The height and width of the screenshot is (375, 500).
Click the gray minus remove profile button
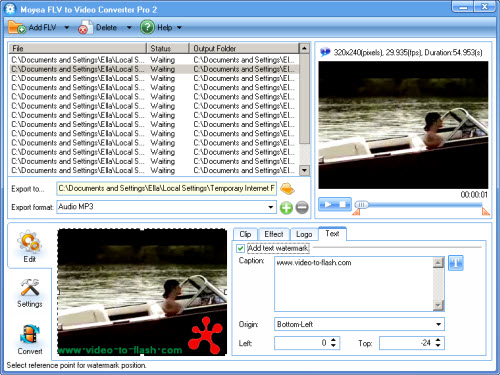click(x=302, y=208)
